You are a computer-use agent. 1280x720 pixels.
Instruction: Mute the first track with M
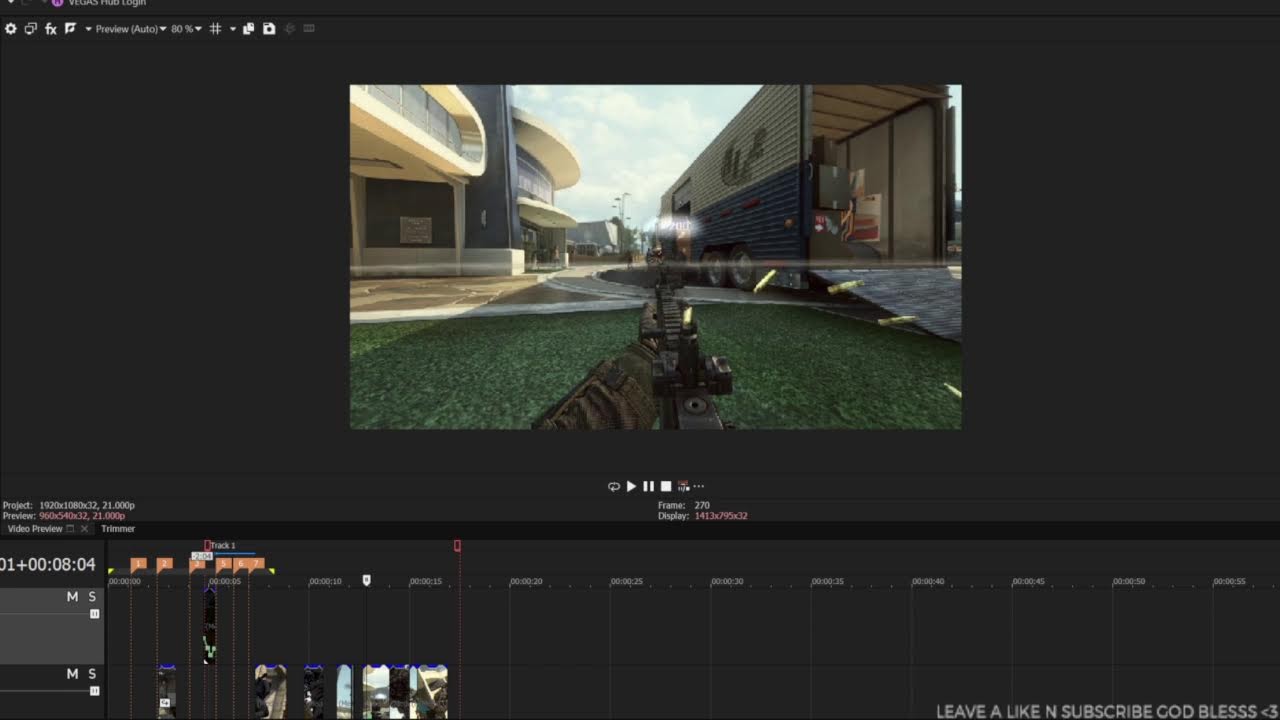pos(72,597)
